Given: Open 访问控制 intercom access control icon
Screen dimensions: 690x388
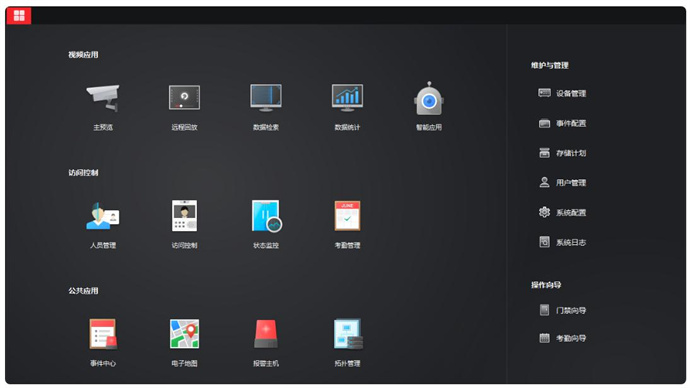Looking at the screenshot, I should tap(184, 216).
